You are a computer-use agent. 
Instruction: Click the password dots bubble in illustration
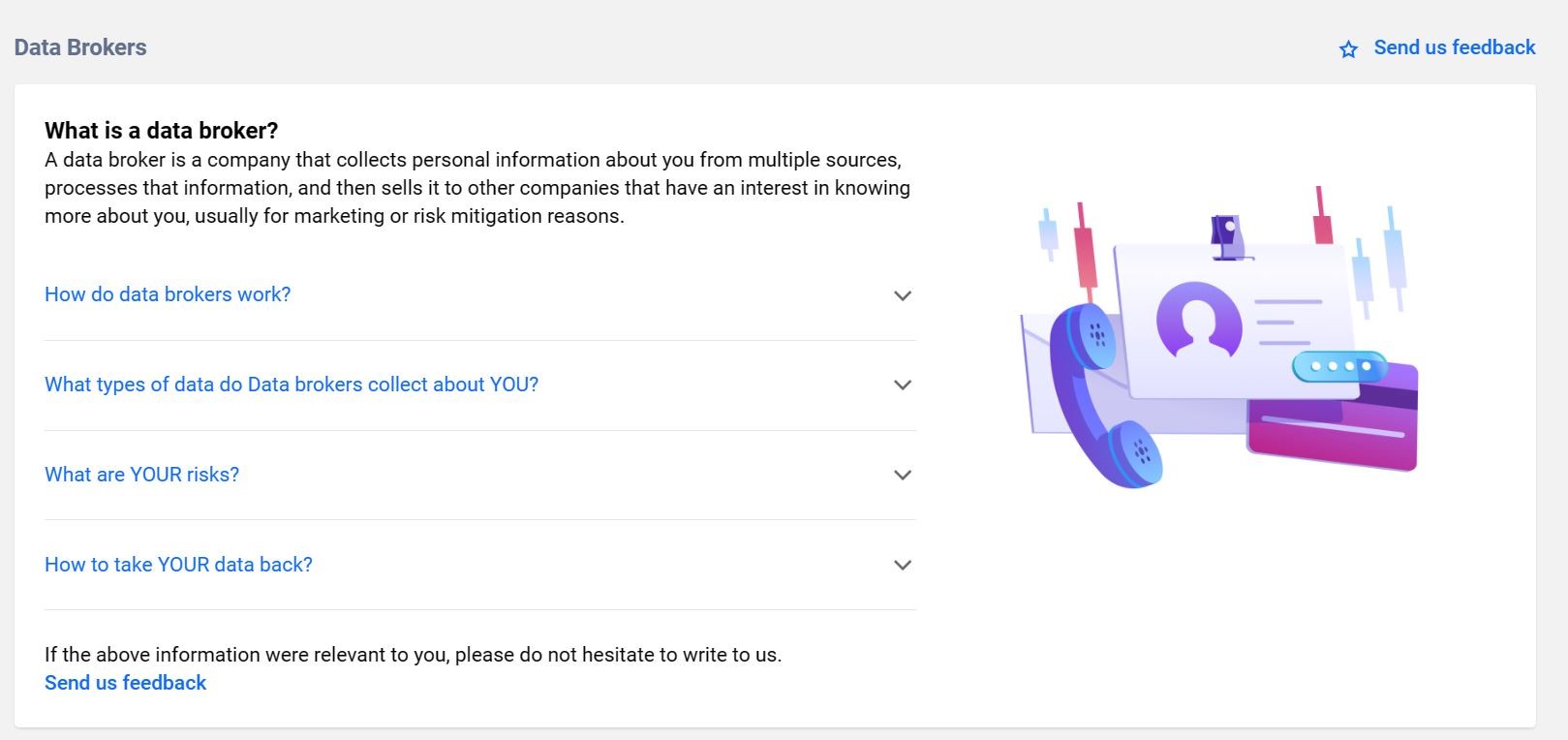(x=1339, y=366)
